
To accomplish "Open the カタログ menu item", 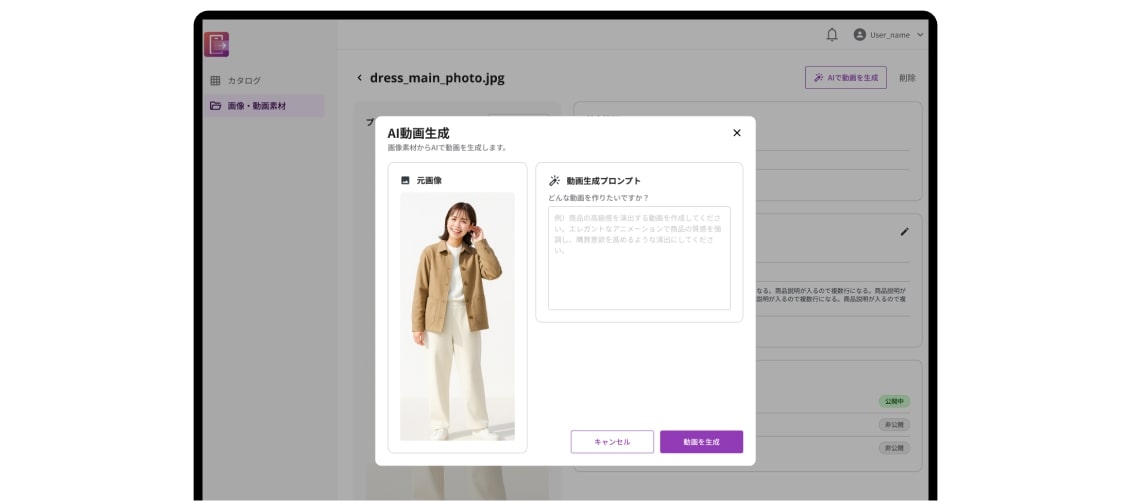I will click(244, 81).
